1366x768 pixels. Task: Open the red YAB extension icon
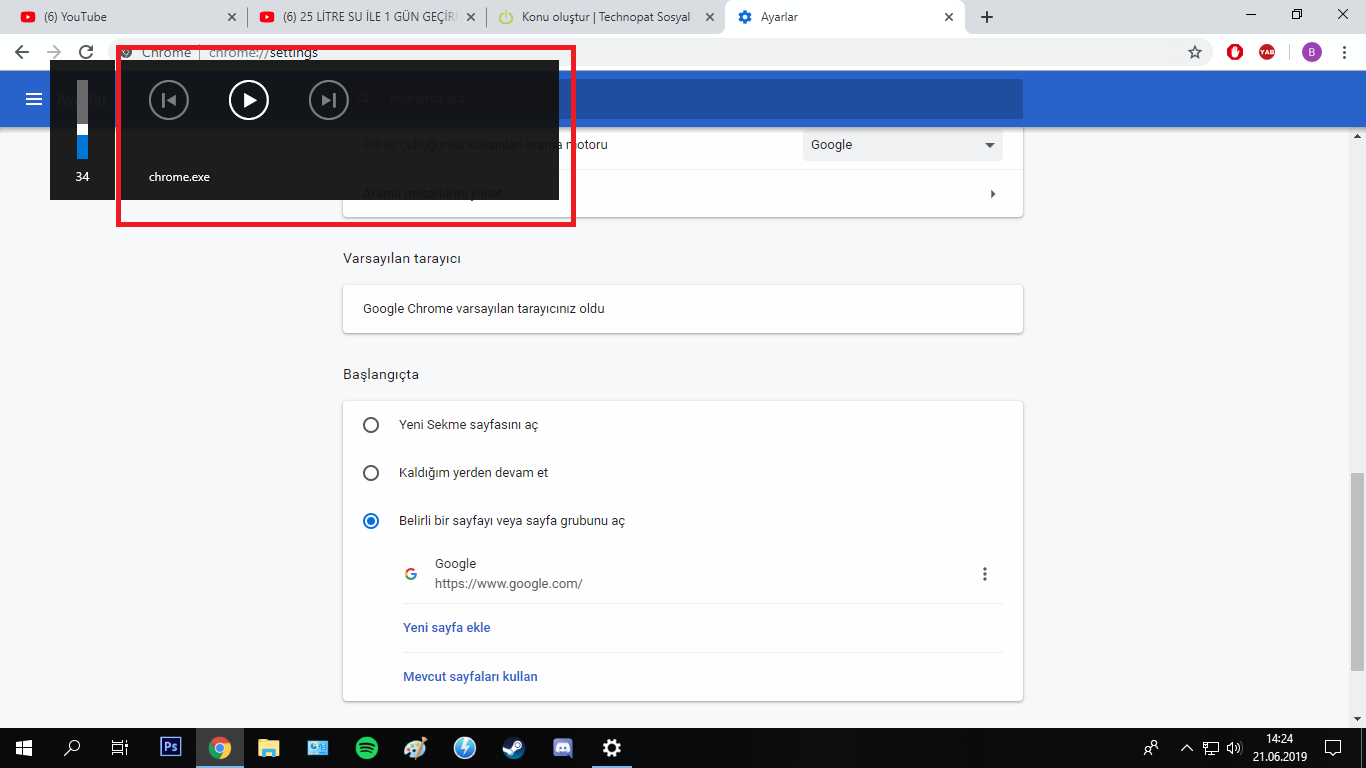click(1267, 52)
